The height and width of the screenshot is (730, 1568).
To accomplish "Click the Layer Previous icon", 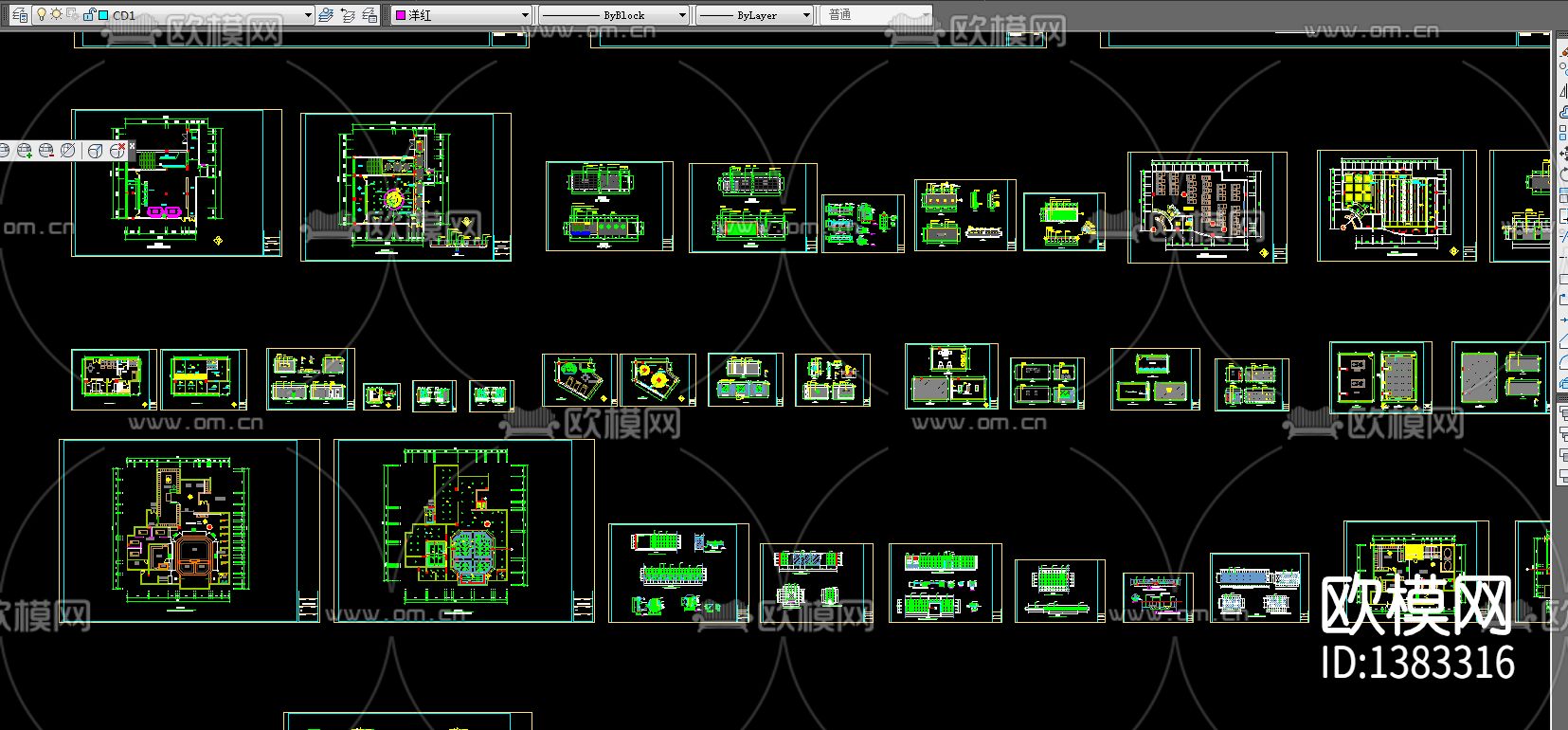I will pos(348,15).
